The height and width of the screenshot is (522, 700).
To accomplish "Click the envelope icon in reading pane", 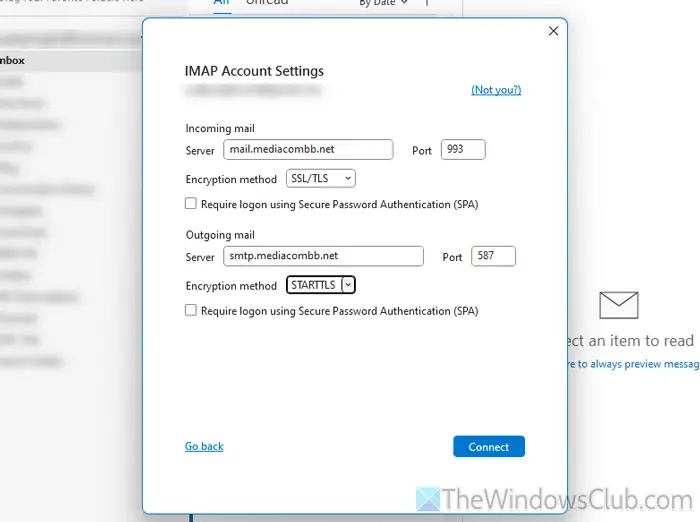I will click(x=618, y=304).
